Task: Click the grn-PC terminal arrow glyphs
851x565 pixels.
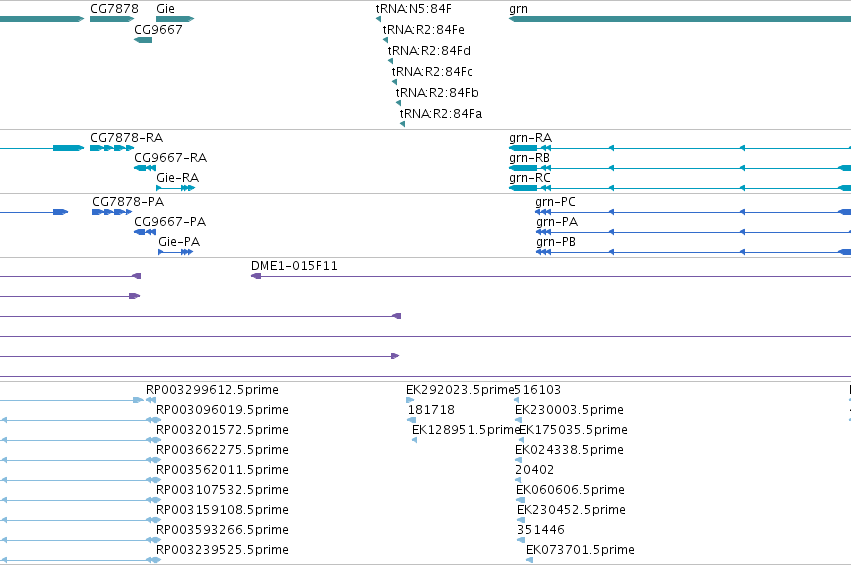Action: 543,212
